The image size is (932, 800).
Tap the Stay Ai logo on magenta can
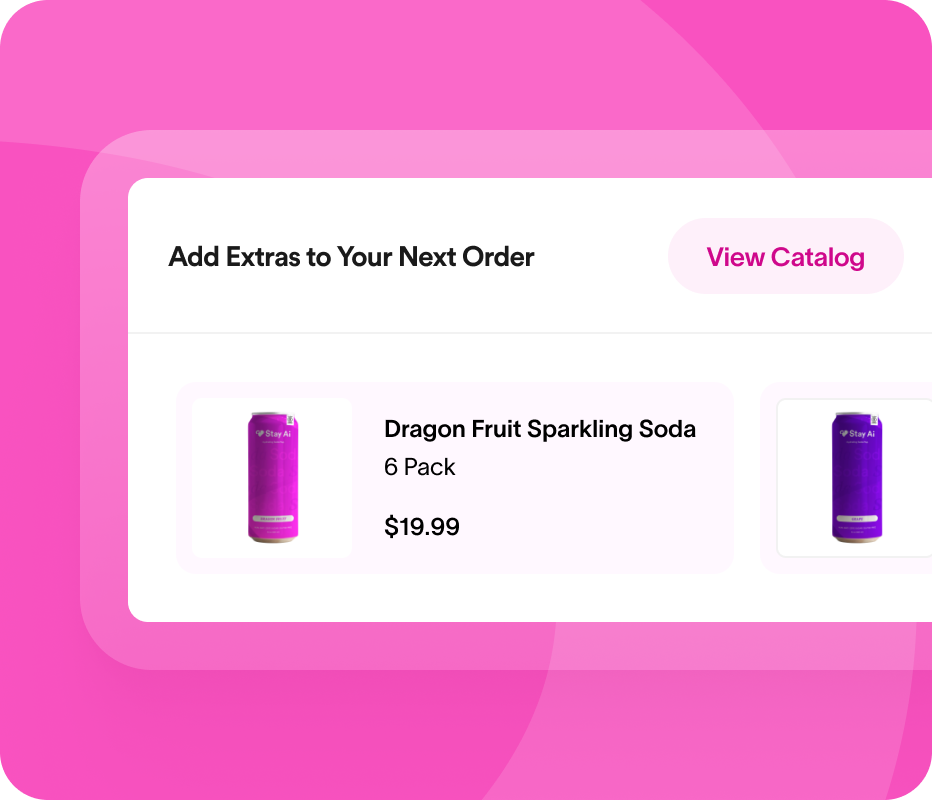tap(272, 434)
